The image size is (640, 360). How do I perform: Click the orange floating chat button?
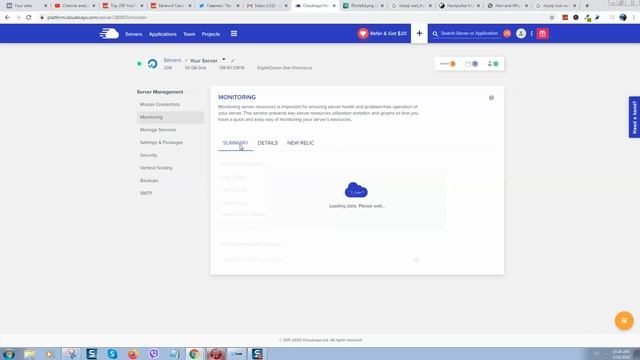pyautogui.click(x=624, y=321)
